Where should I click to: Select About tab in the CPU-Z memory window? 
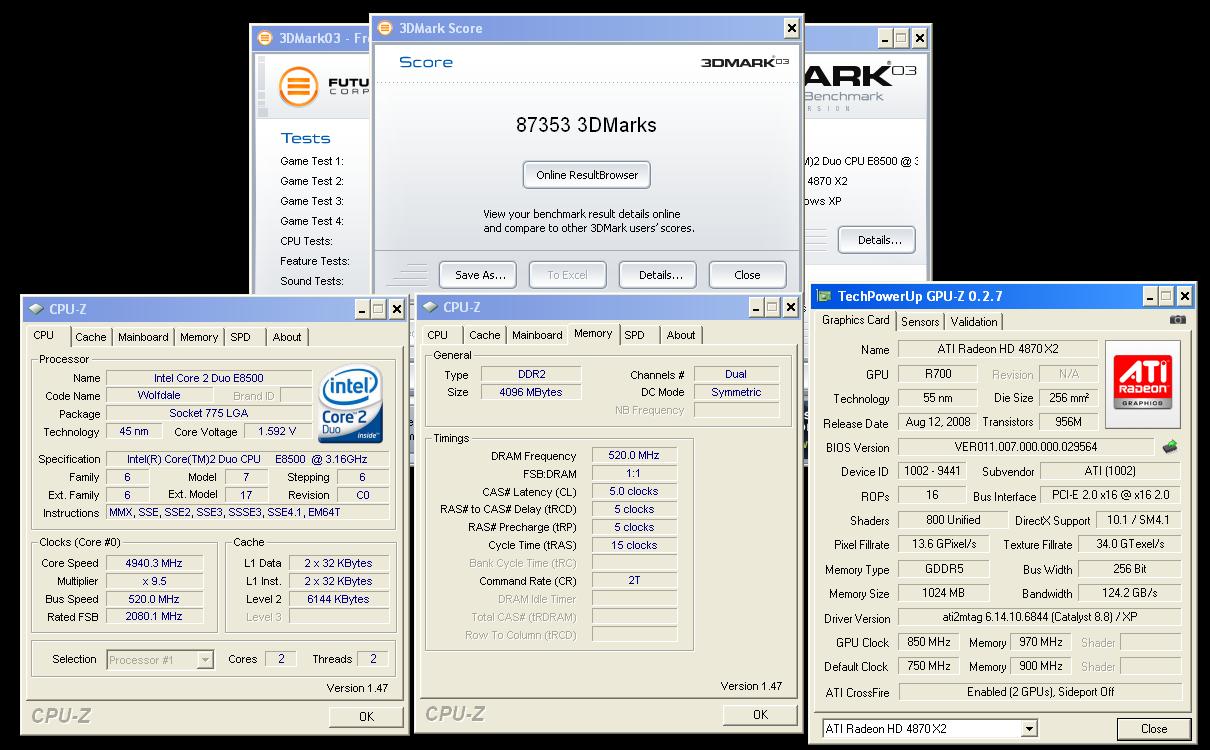click(681, 335)
